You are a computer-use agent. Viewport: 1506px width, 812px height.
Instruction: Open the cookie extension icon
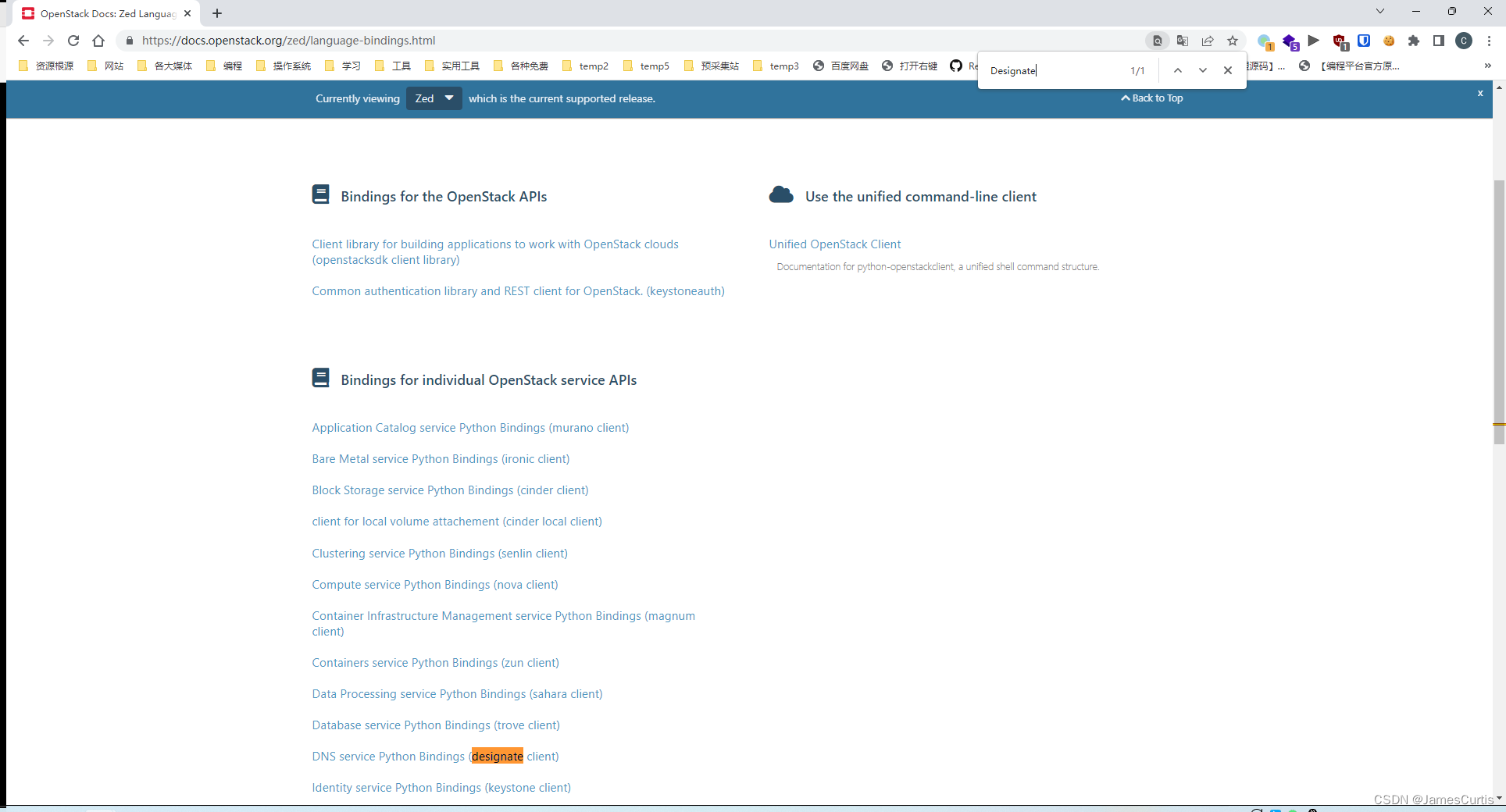pyautogui.click(x=1389, y=41)
